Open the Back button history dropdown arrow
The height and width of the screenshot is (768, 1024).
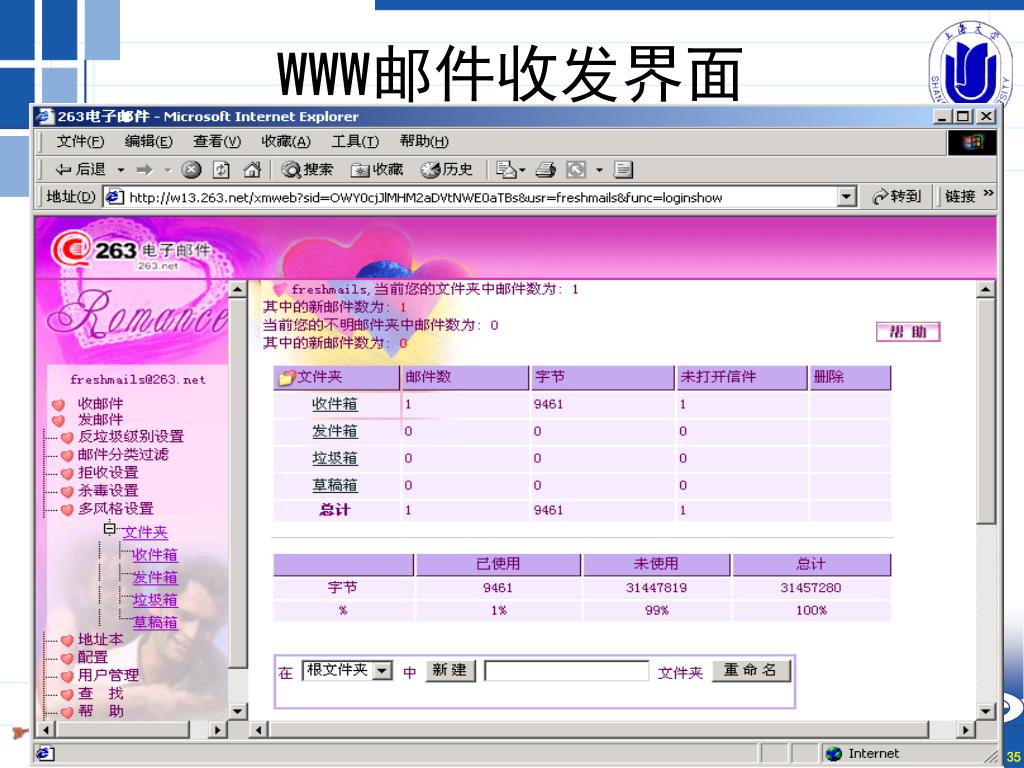pos(121,170)
